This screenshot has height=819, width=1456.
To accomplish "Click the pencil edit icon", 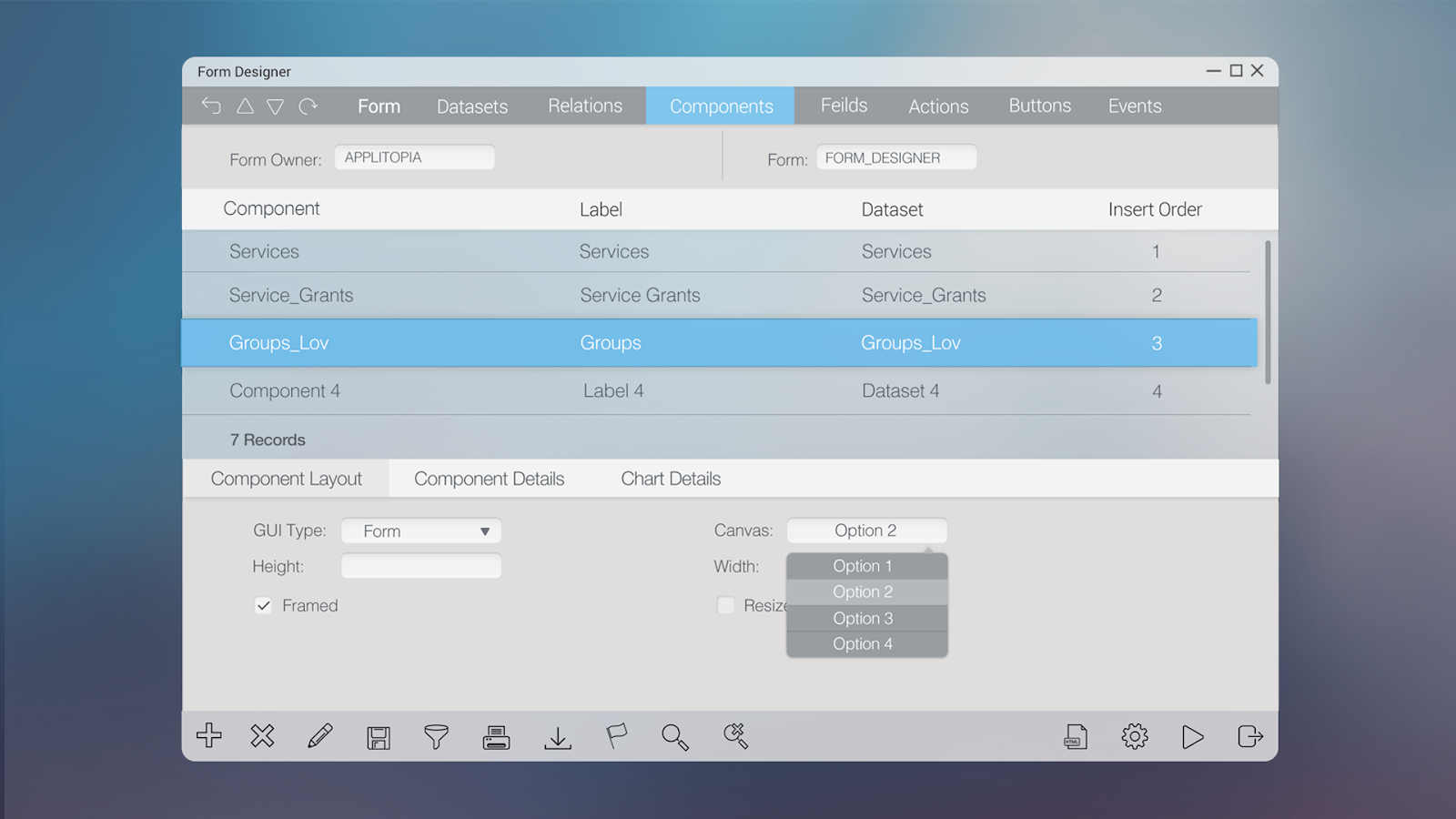I will [320, 735].
